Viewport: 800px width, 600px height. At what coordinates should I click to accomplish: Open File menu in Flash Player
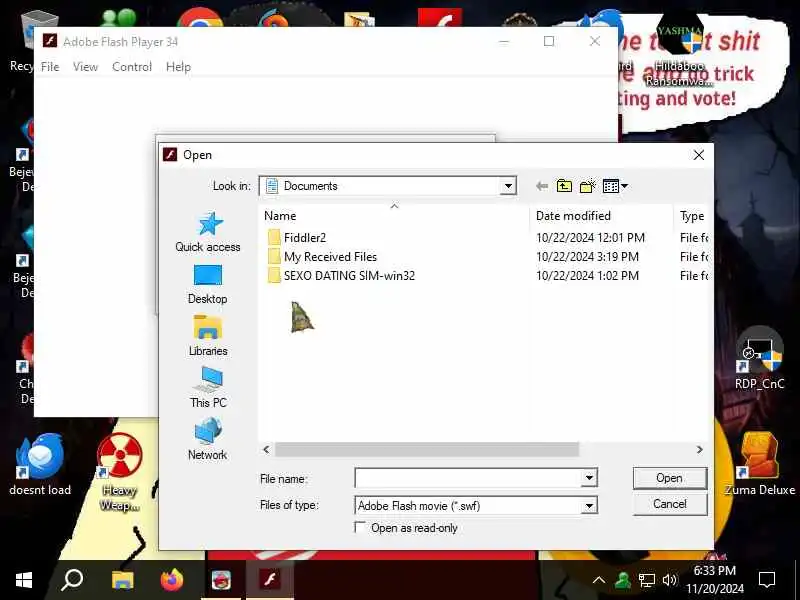click(50, 67)
